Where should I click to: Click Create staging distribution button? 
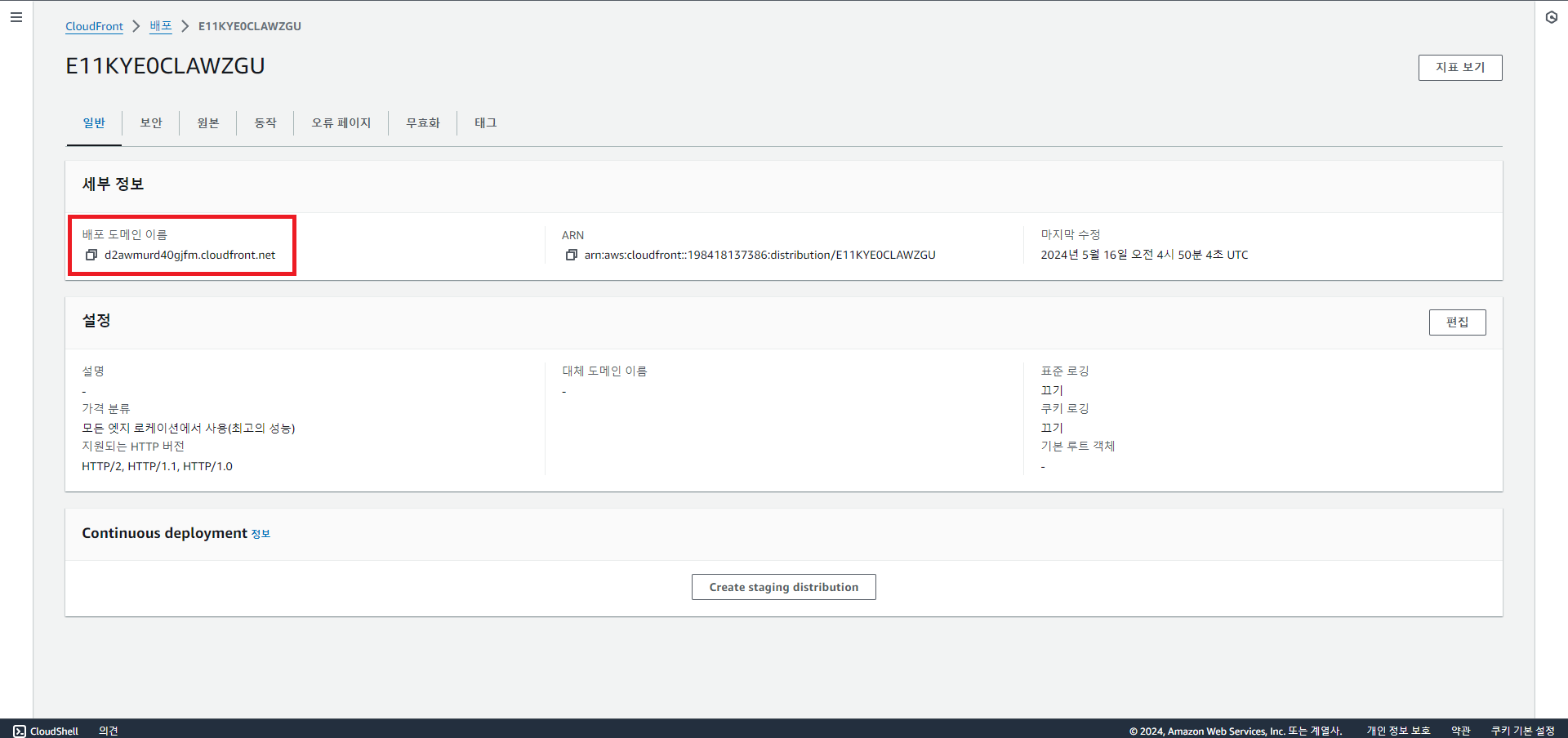[784, 587]
